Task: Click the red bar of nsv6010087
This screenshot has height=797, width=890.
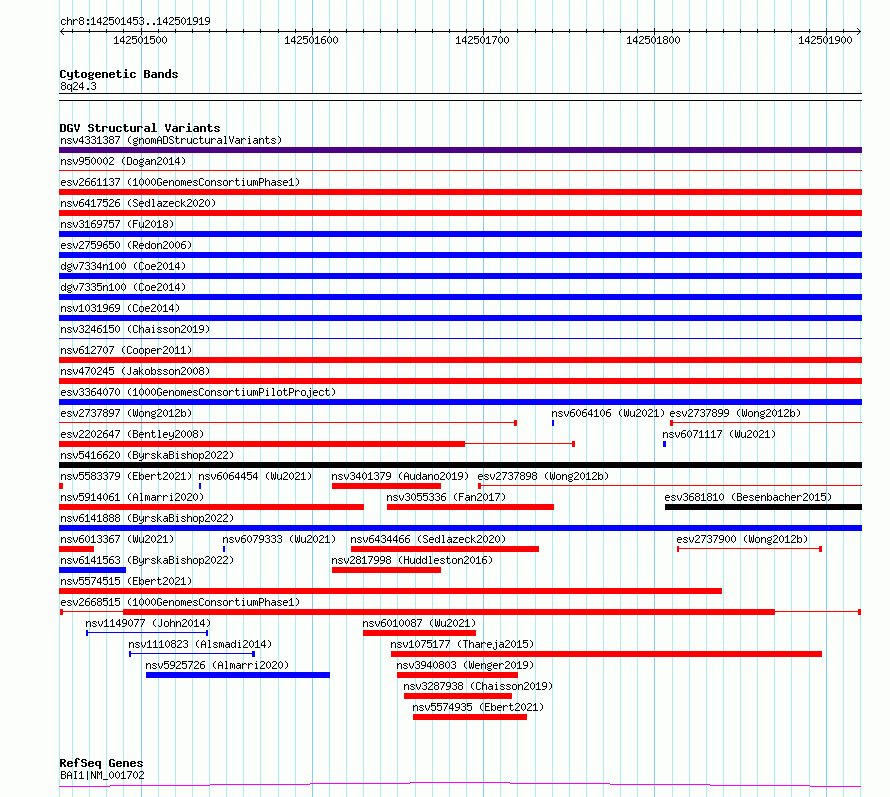Action: tap(419, 633)
